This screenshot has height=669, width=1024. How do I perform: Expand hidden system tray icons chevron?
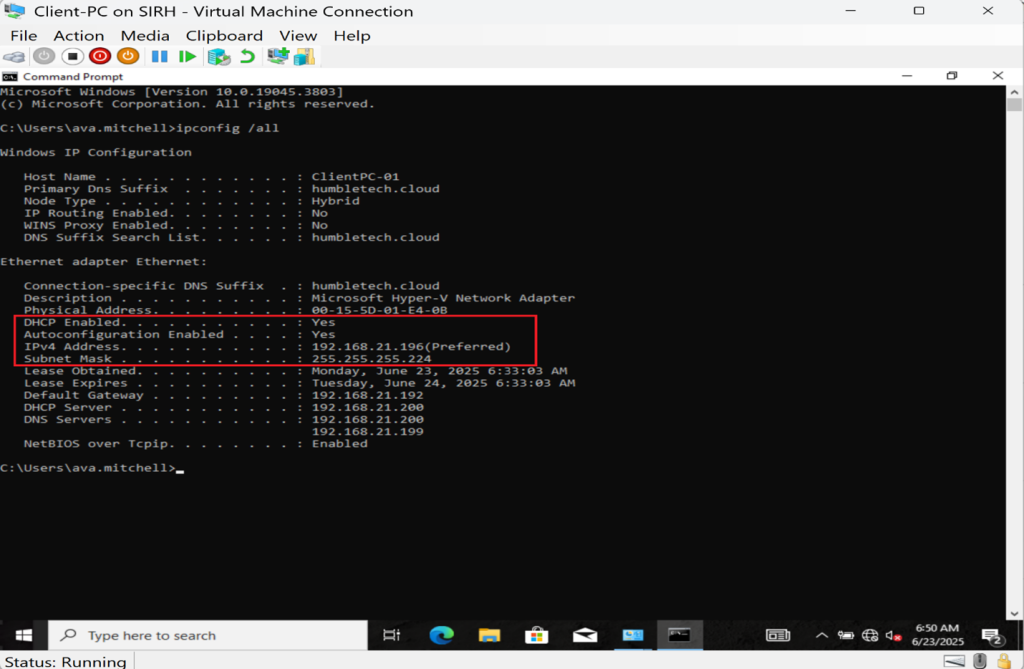[x=822, y=636]
